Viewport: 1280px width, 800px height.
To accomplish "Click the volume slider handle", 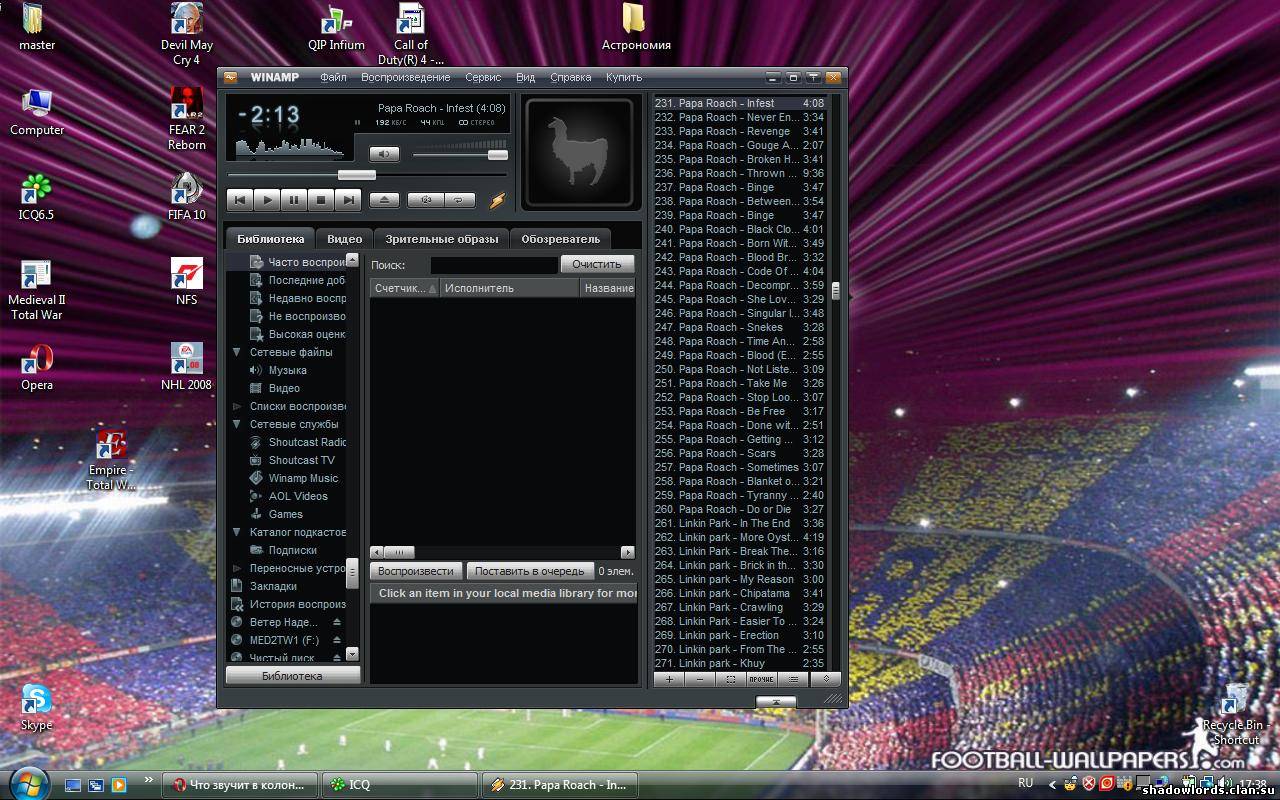I will tap(497, 154).
